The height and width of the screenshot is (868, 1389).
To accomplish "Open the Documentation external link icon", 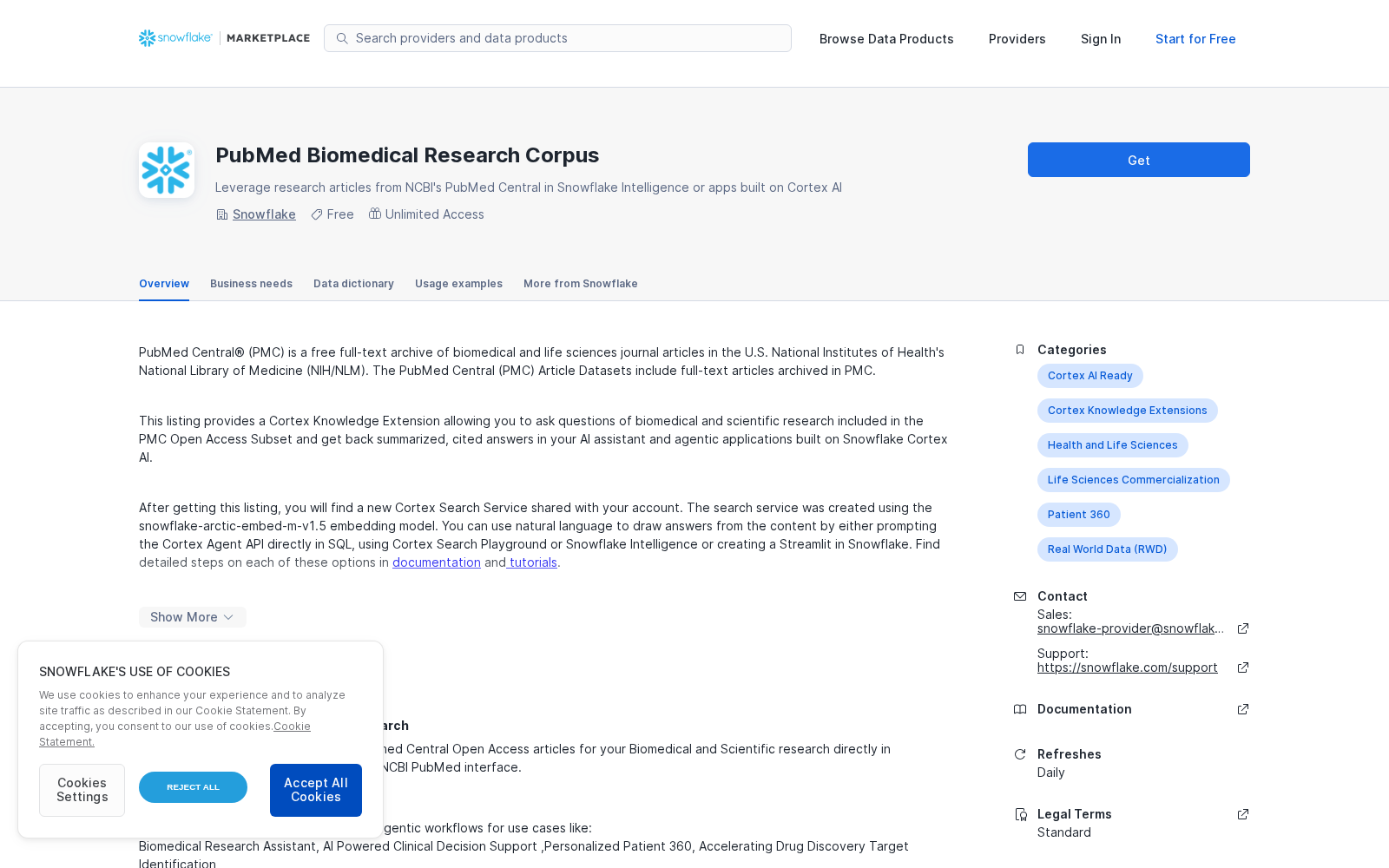I will coord(1243,709).
